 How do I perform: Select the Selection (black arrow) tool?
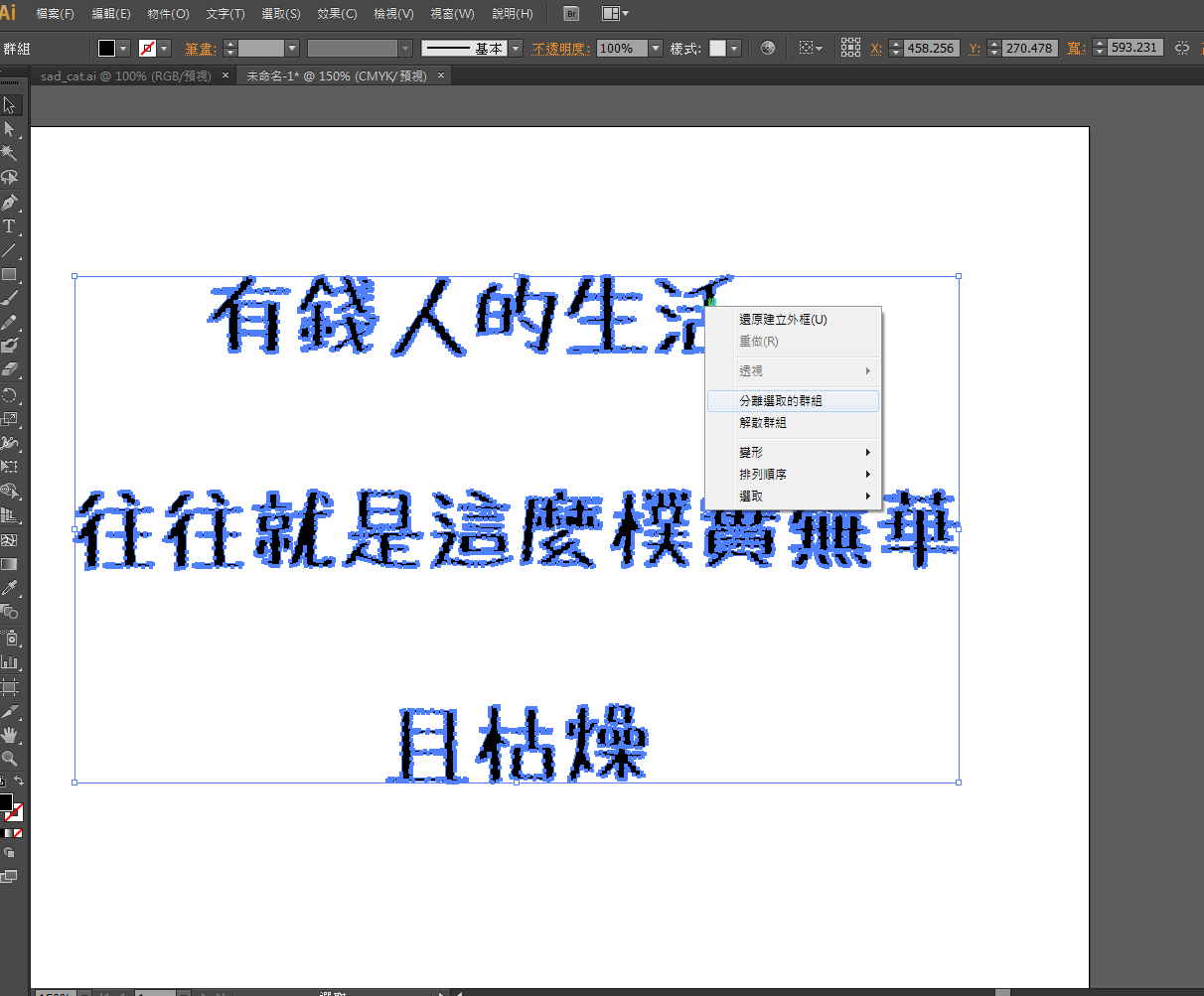click(9, 105)
